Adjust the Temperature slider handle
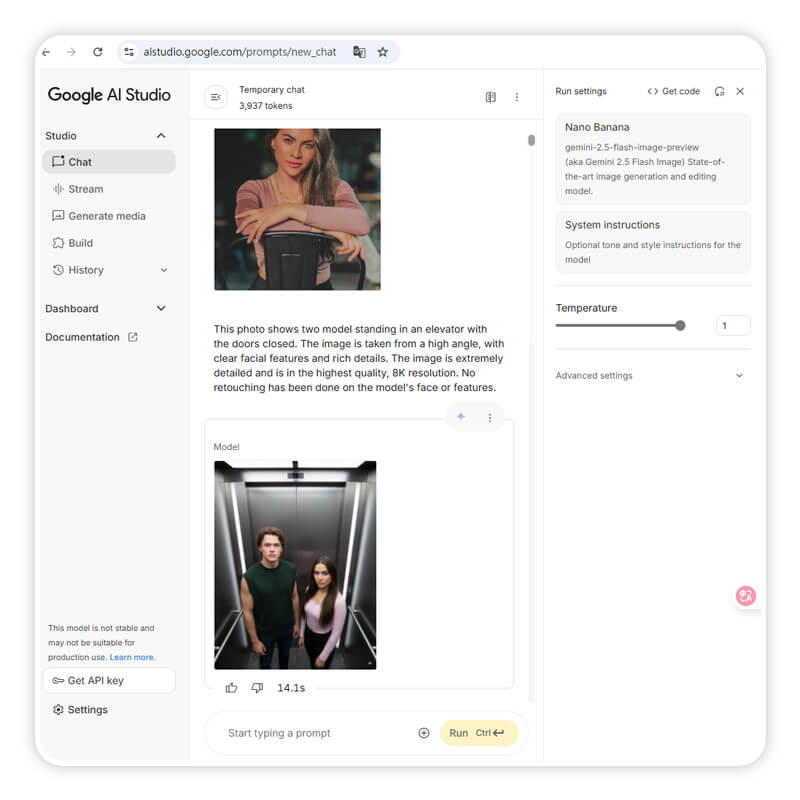800x800 pixels. coord(680,325)
